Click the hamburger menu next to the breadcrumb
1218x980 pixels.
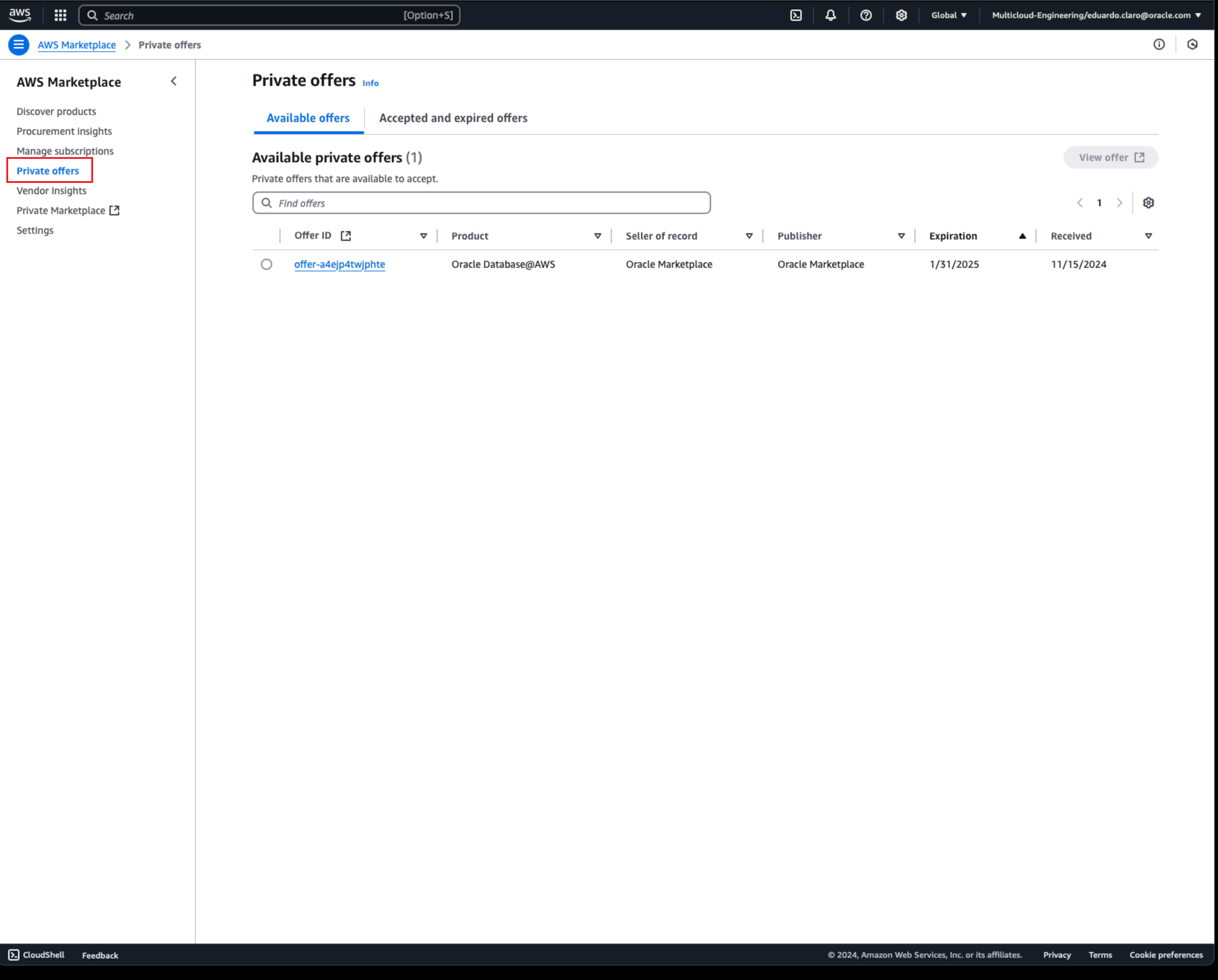(19, 45)
